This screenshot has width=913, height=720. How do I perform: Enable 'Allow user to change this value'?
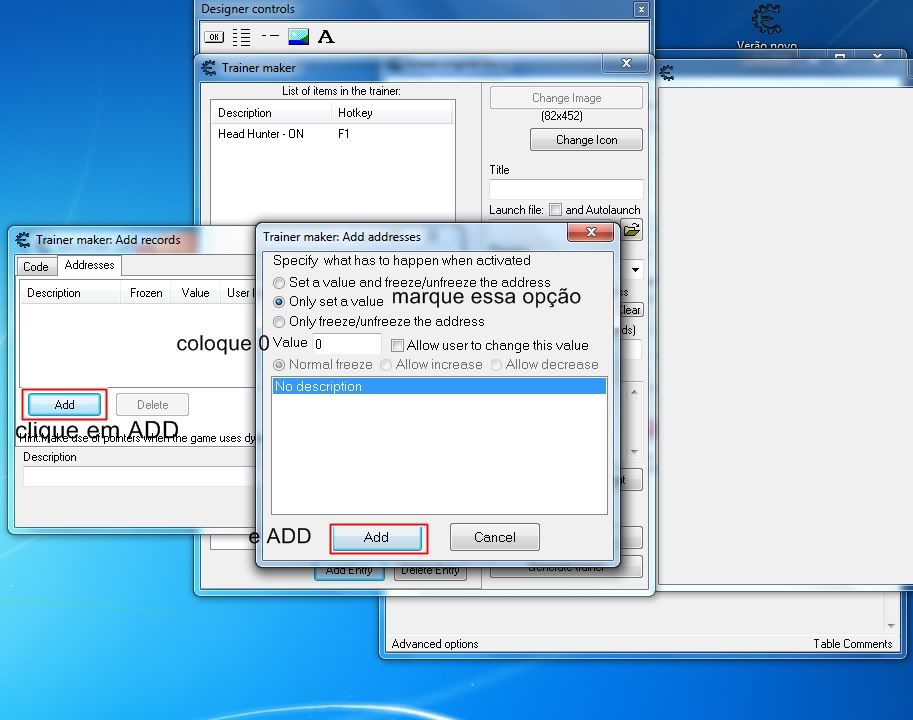pos(398,345)
